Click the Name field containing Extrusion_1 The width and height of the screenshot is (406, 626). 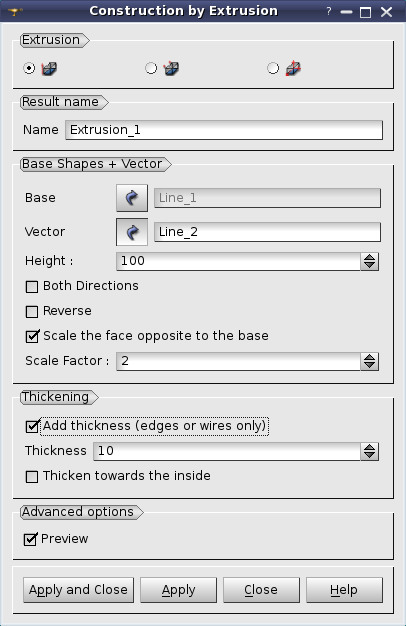(x=224, y=130)
